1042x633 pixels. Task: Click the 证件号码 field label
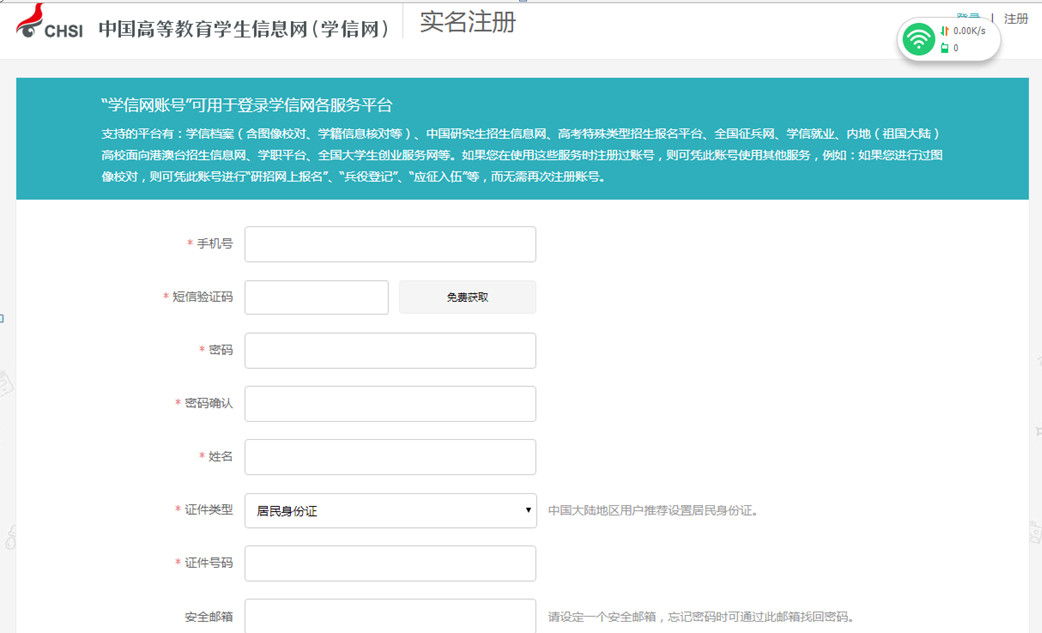(x=209, y=563)
